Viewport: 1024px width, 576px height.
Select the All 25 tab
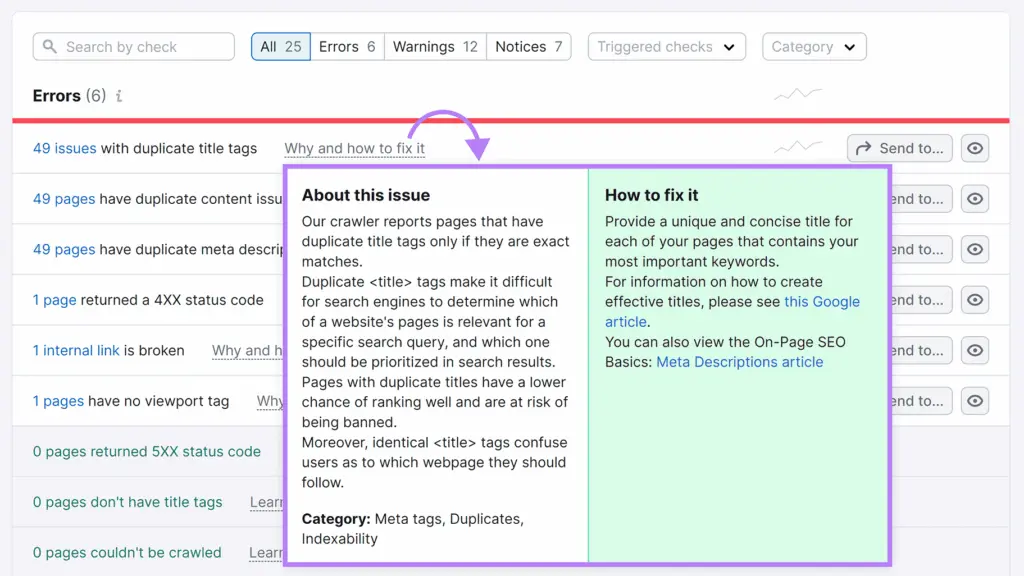point(281,47)
